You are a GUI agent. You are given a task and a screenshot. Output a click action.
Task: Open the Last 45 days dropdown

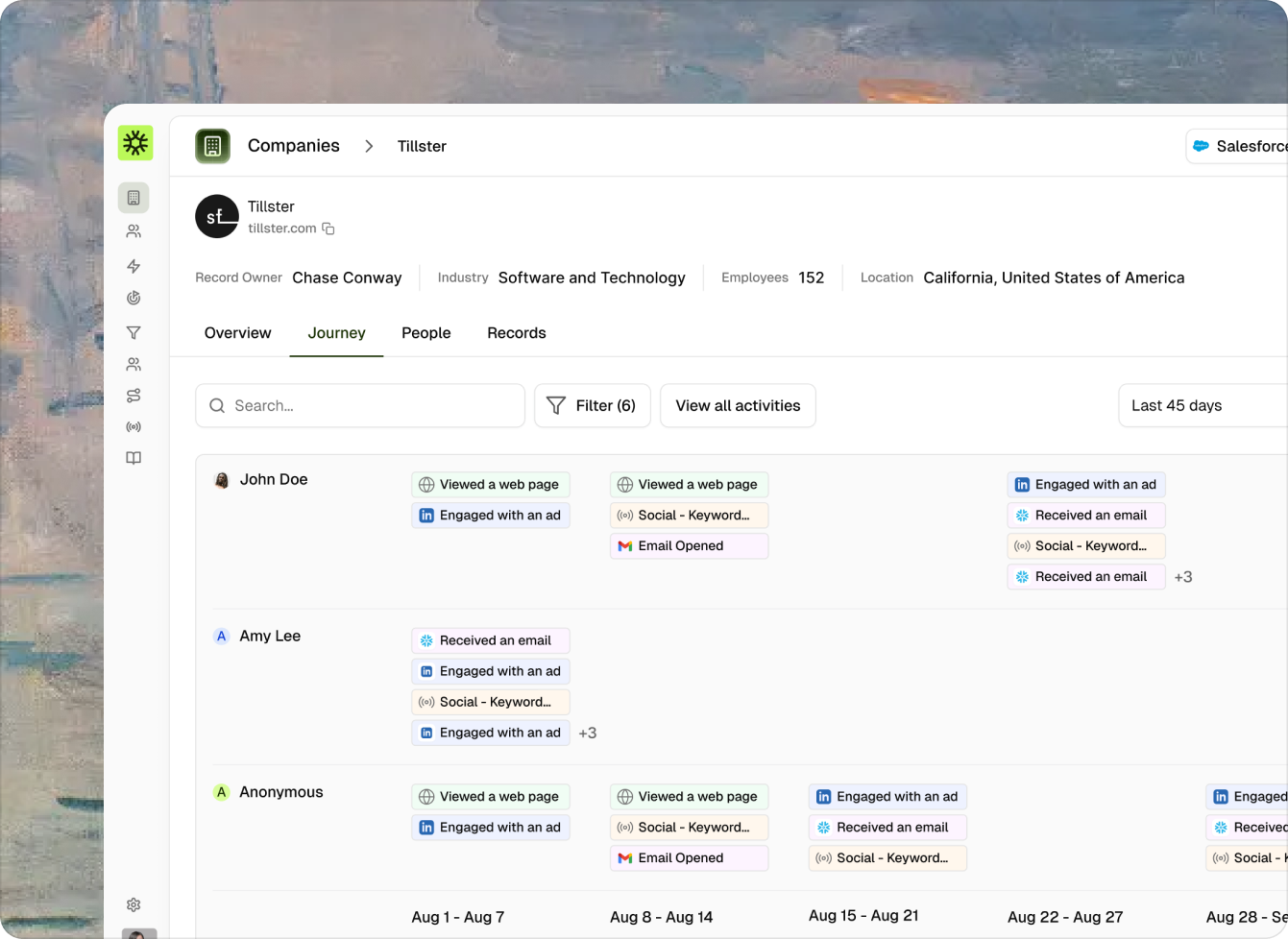[1203, 406]
